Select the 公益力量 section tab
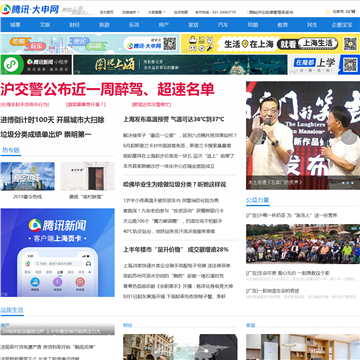 (x=257, y=200)
